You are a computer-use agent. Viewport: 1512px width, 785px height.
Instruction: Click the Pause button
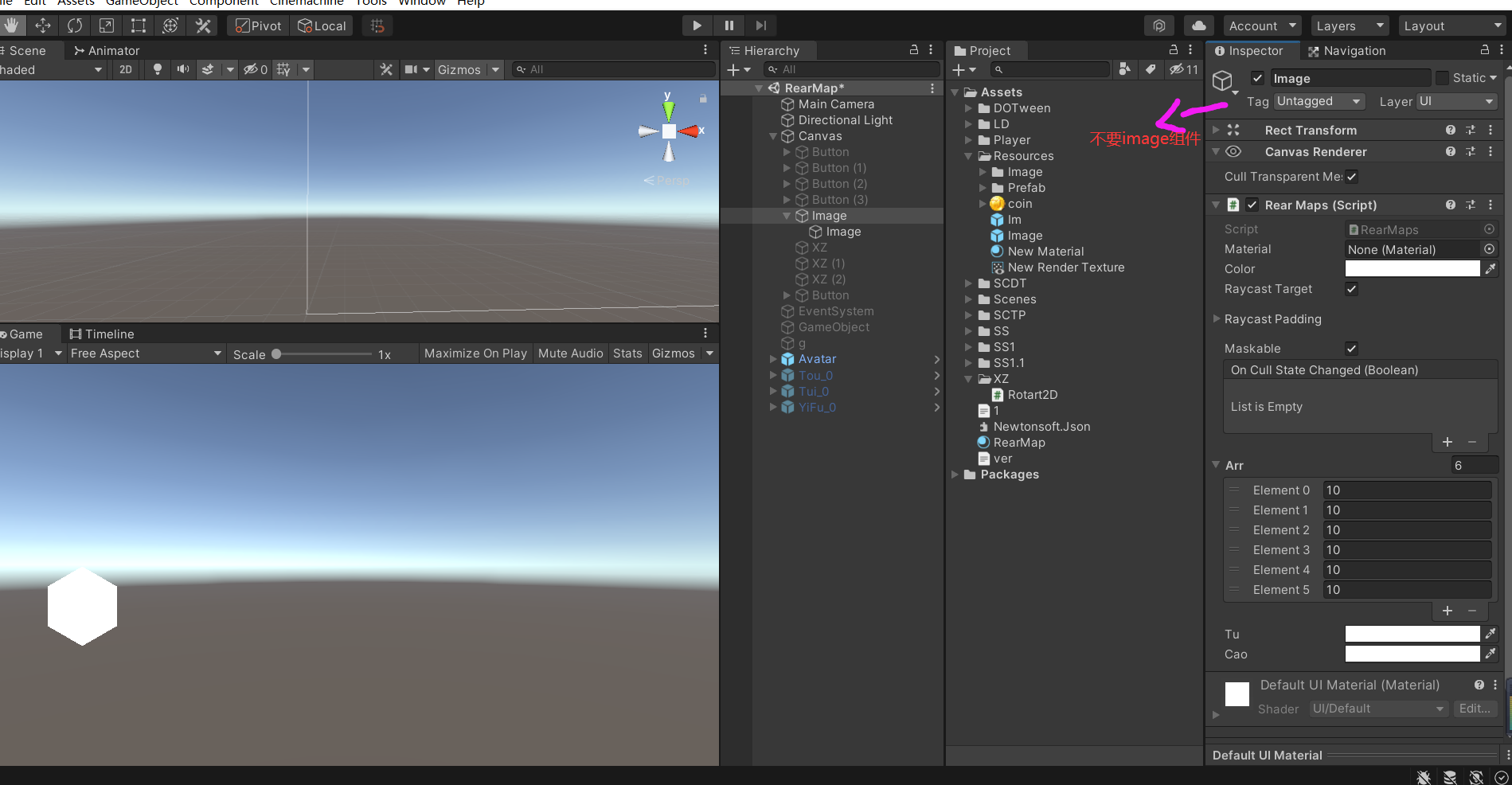[x=729, y=26]
